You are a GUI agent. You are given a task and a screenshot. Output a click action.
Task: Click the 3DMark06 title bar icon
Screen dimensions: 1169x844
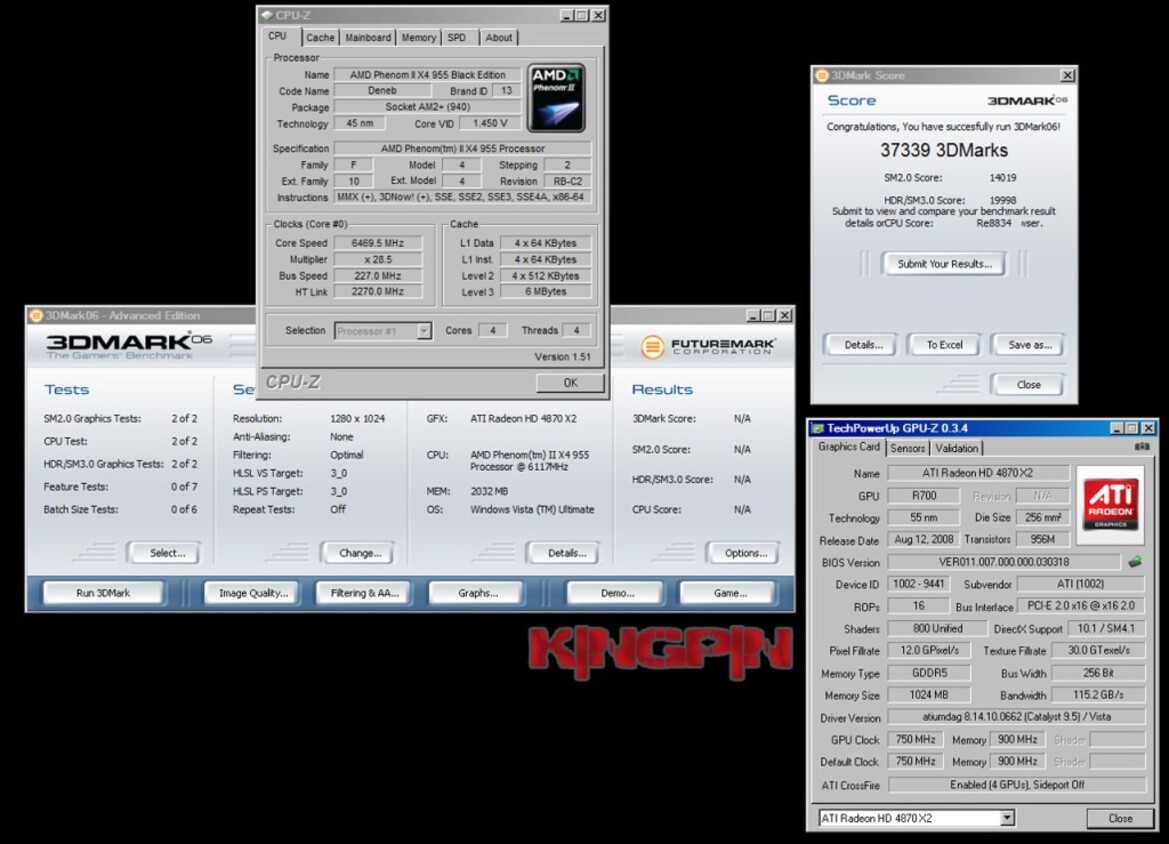[35, 315]
